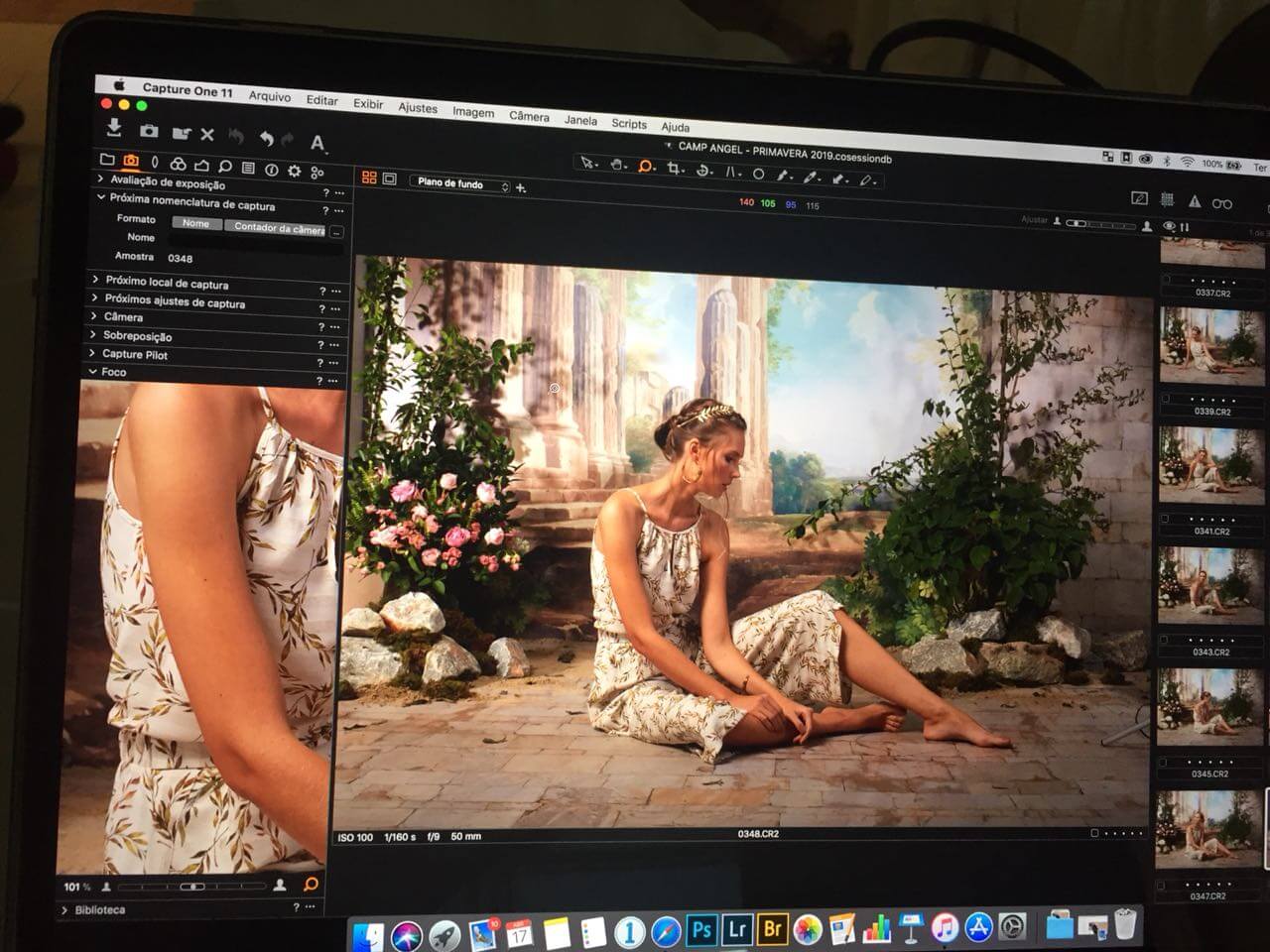
Task: Select the Rotation straighten tool
Action: click(703, 170)
